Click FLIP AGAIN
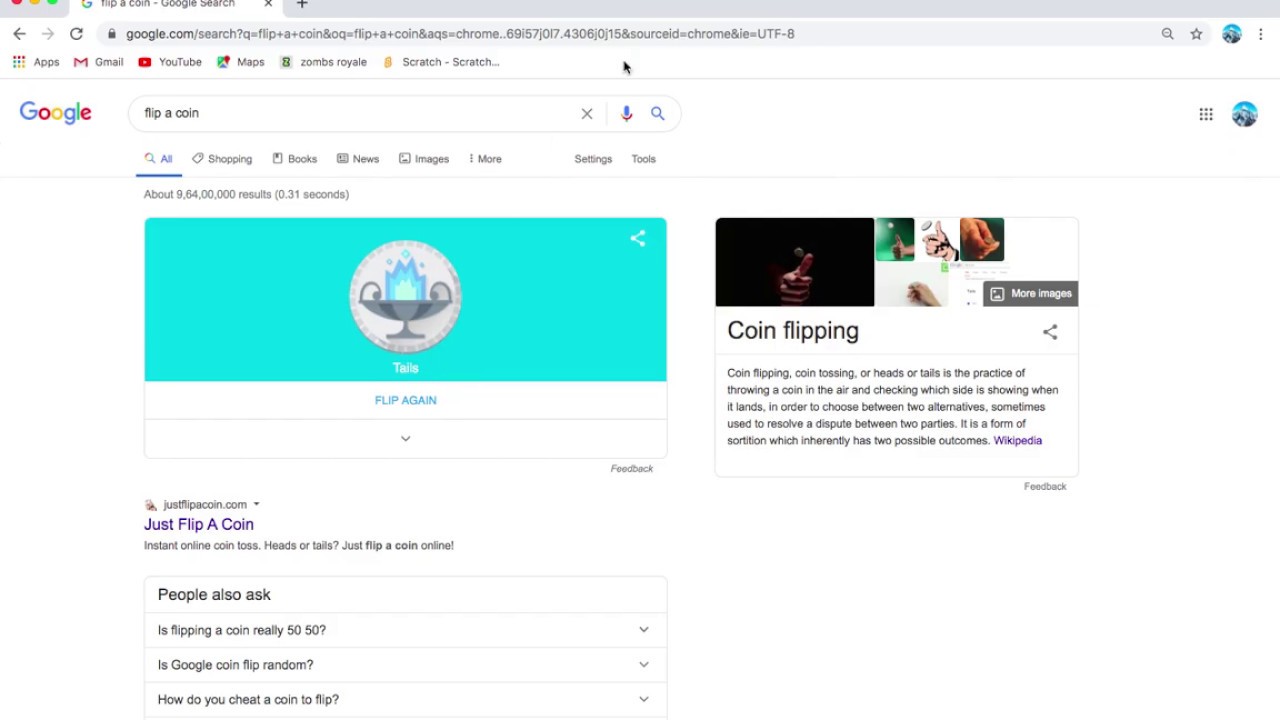The width and height of the screenshot is (1280, 720). click(405, 400)
